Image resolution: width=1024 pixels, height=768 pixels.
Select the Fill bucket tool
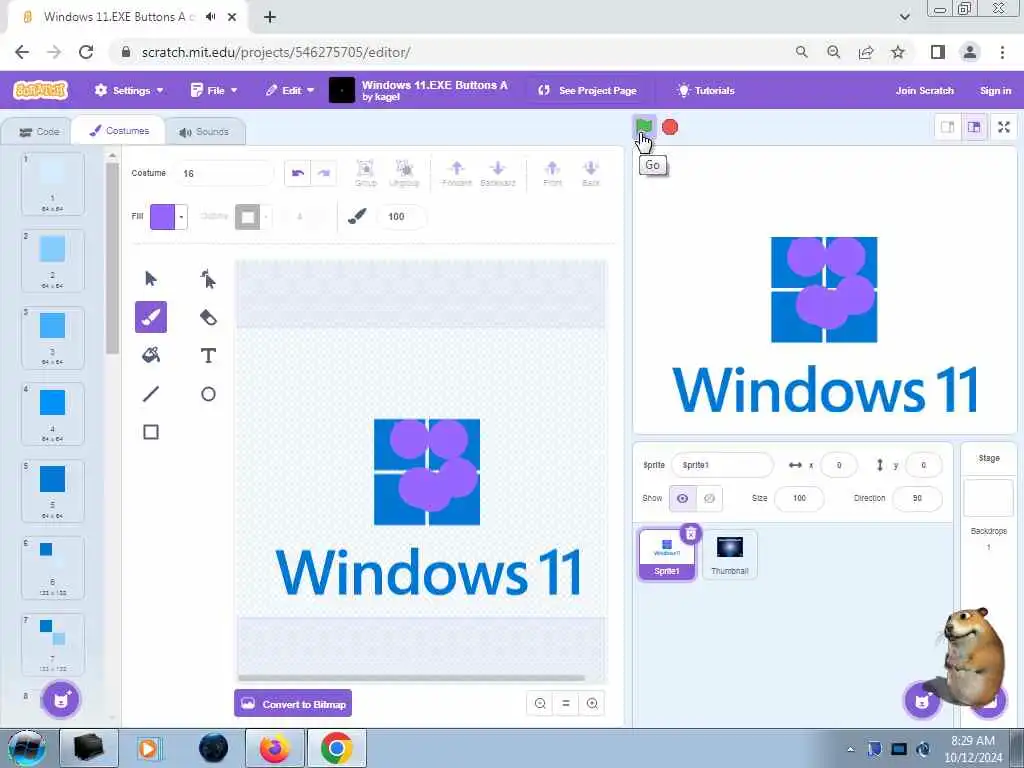151,355
